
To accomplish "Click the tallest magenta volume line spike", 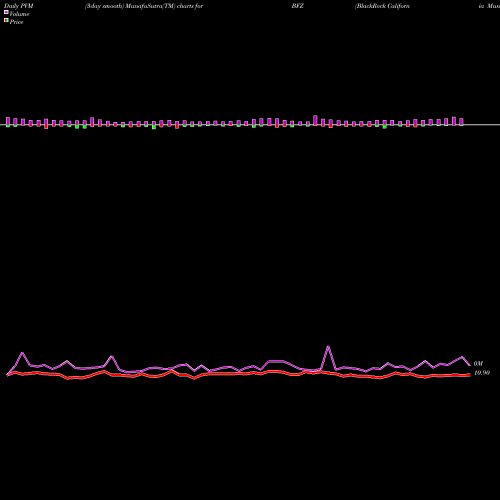I will click(x=328, y=347).
